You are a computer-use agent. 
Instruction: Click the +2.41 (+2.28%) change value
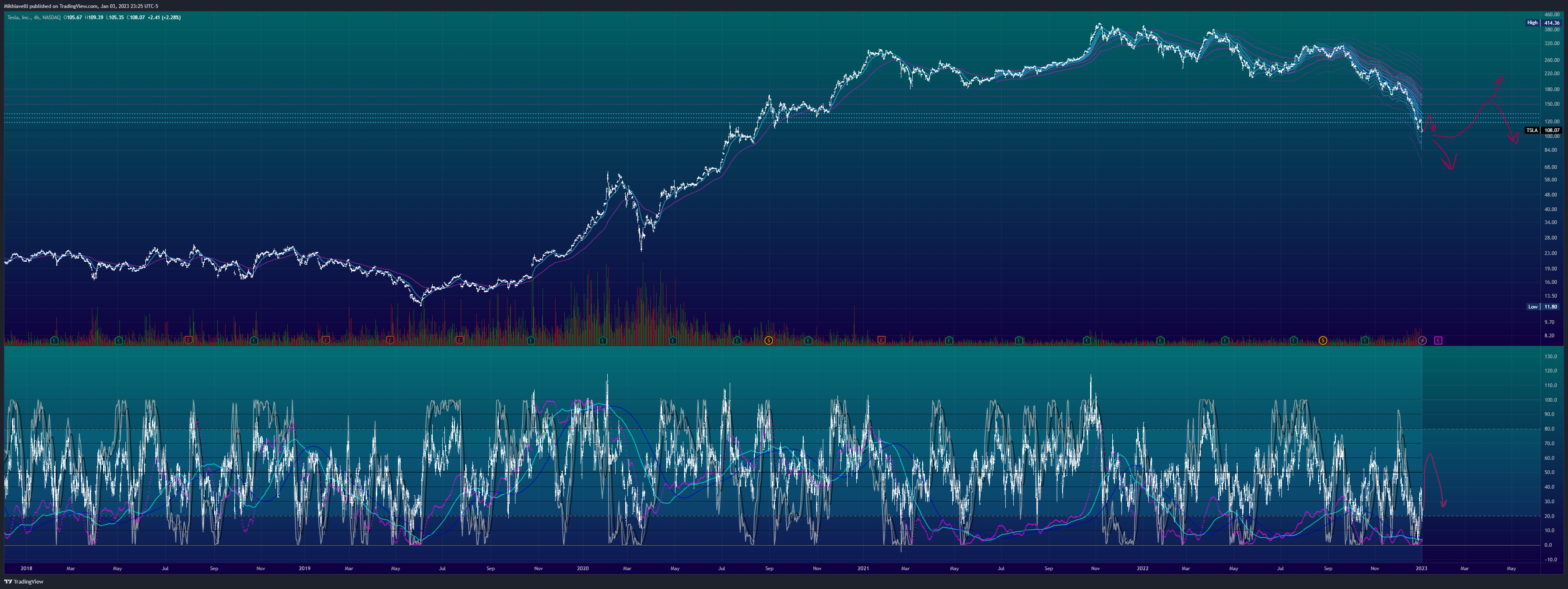pos(164,18)
